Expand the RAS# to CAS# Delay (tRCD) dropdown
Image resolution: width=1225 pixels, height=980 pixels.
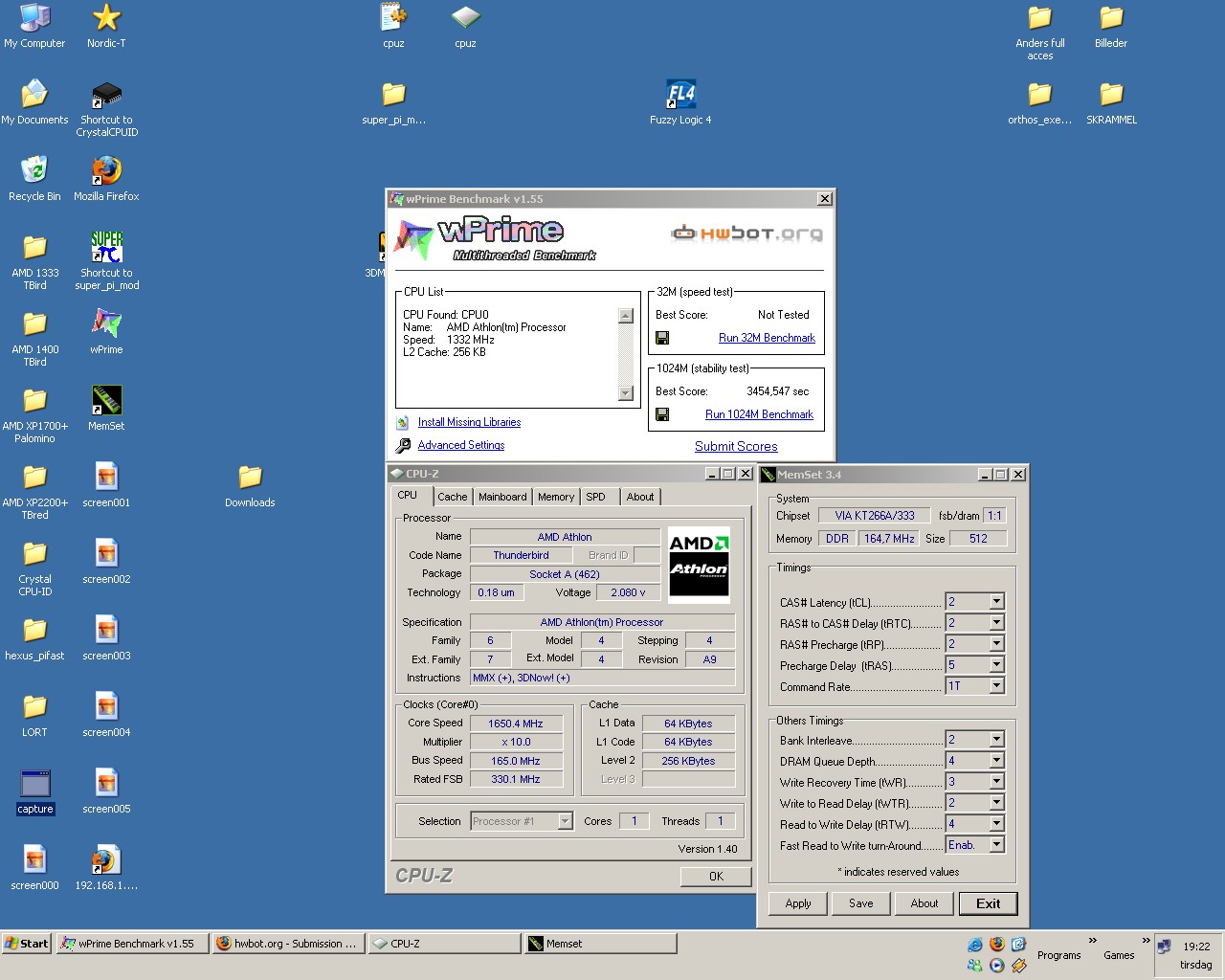[x=996, y=623]
